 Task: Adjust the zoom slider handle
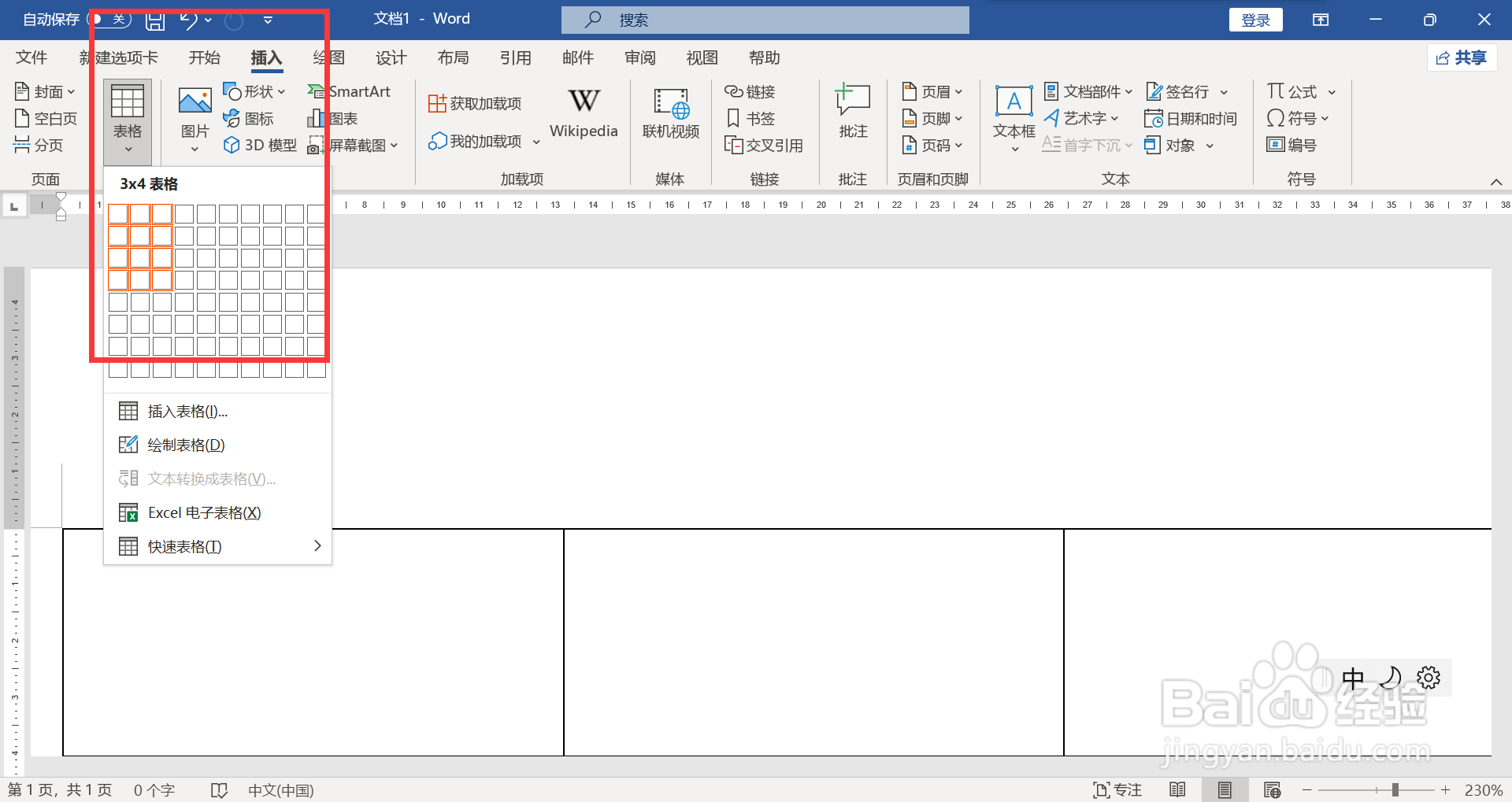pyautogui.click(x=1395, y=789)
